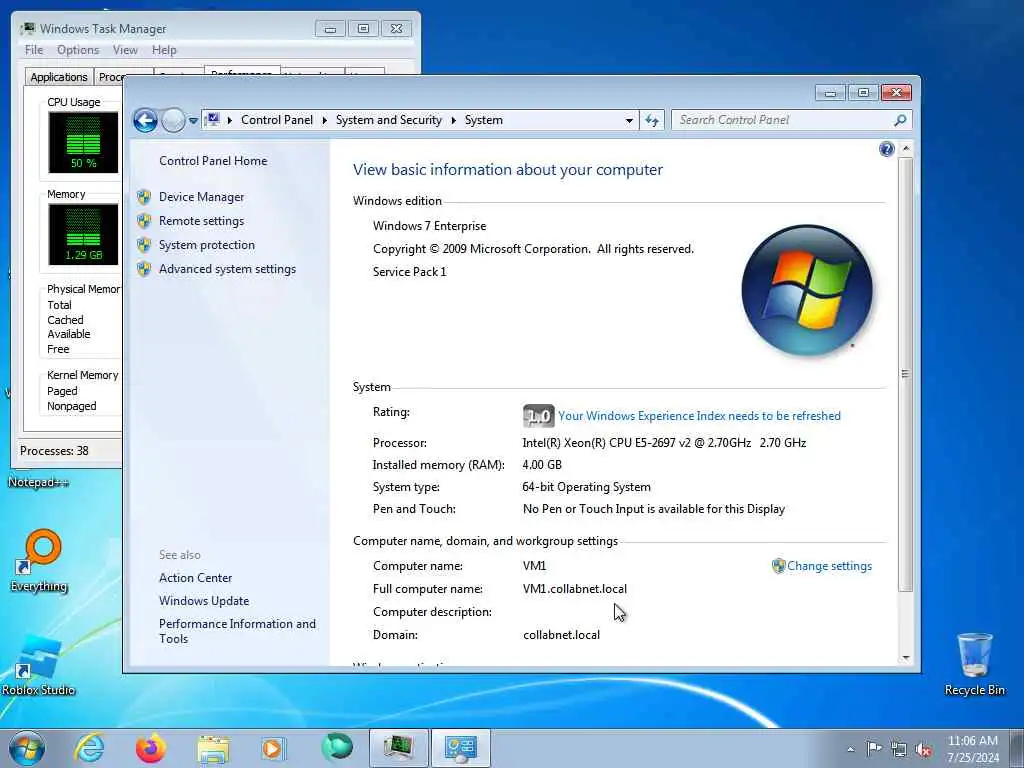
Task: Click the Windows Start button
Action: pyautogui.click(x=27, y=748)
